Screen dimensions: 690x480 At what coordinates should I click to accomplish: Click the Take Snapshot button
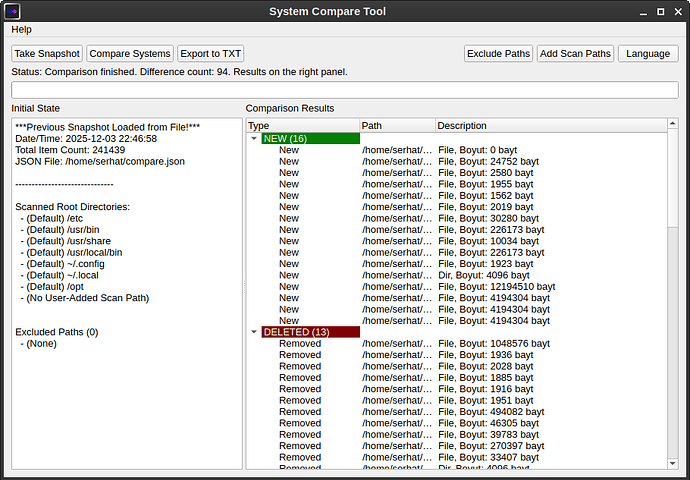click(47, 54)
